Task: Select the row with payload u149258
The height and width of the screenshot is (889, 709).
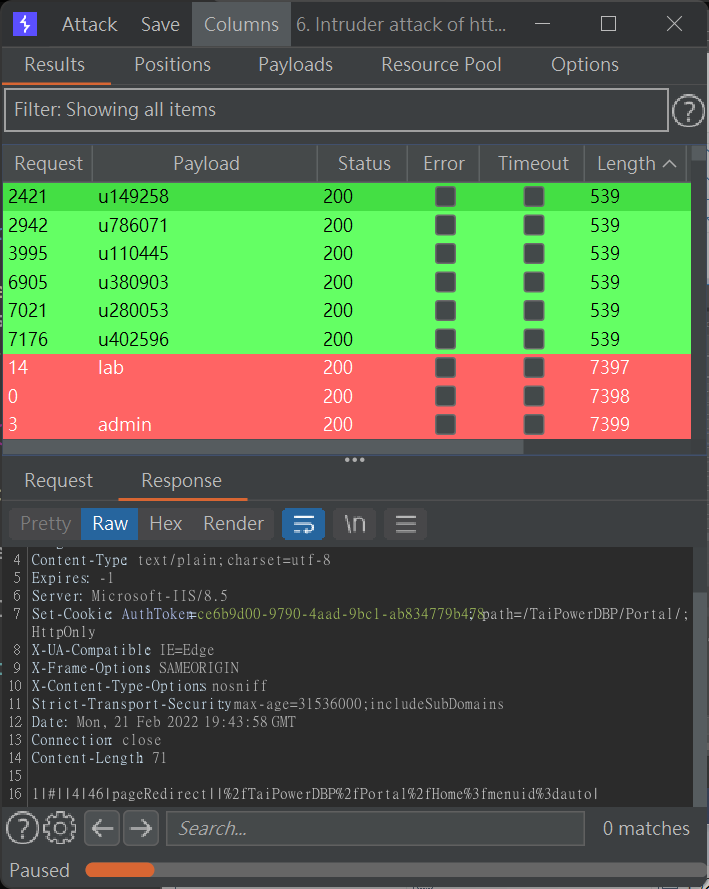Action: 347,197
